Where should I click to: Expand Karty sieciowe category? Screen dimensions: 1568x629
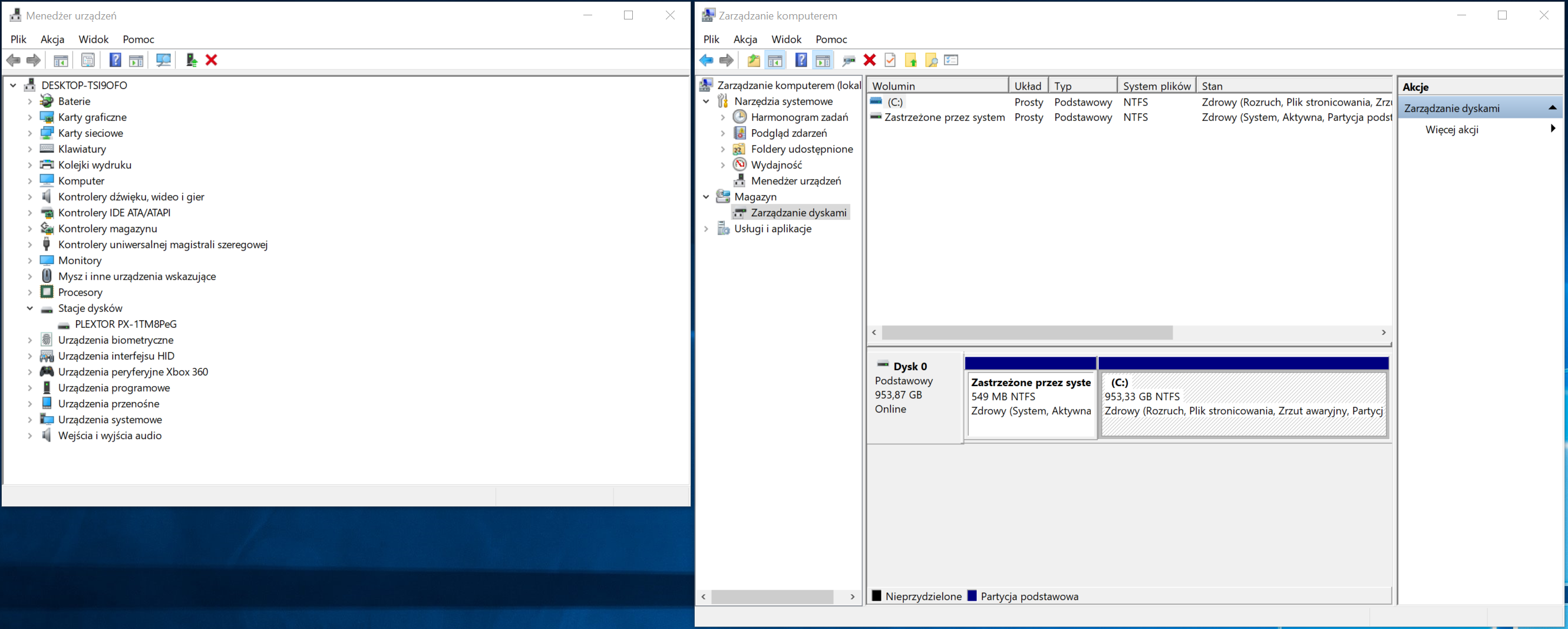(30, 133)
